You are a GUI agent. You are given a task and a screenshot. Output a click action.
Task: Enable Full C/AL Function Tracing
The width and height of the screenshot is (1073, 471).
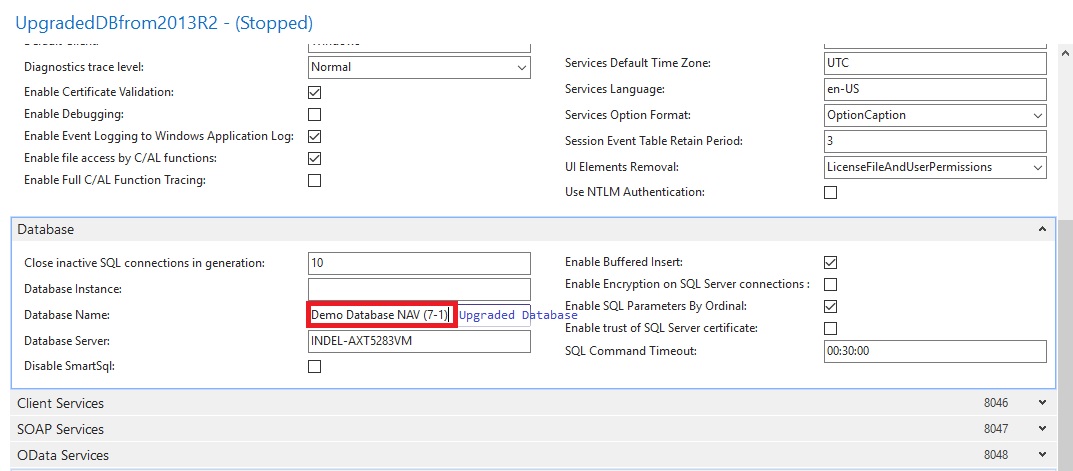[315, 180]
